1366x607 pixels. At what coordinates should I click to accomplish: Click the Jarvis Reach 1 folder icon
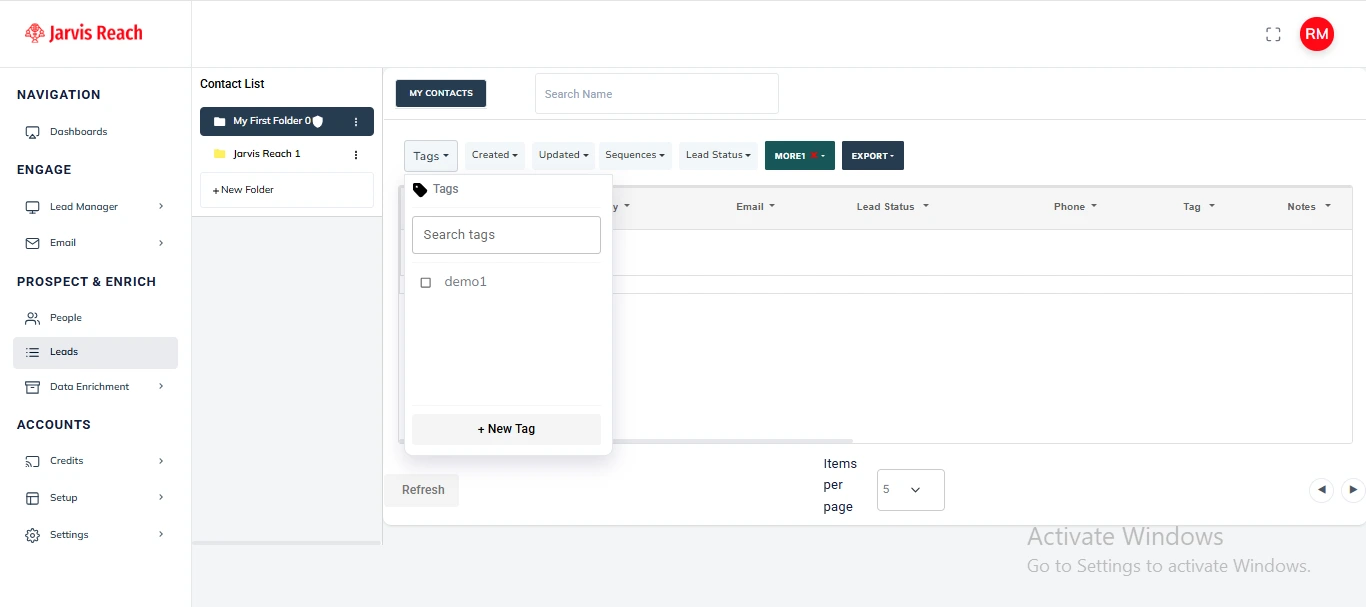coord(220,154)
